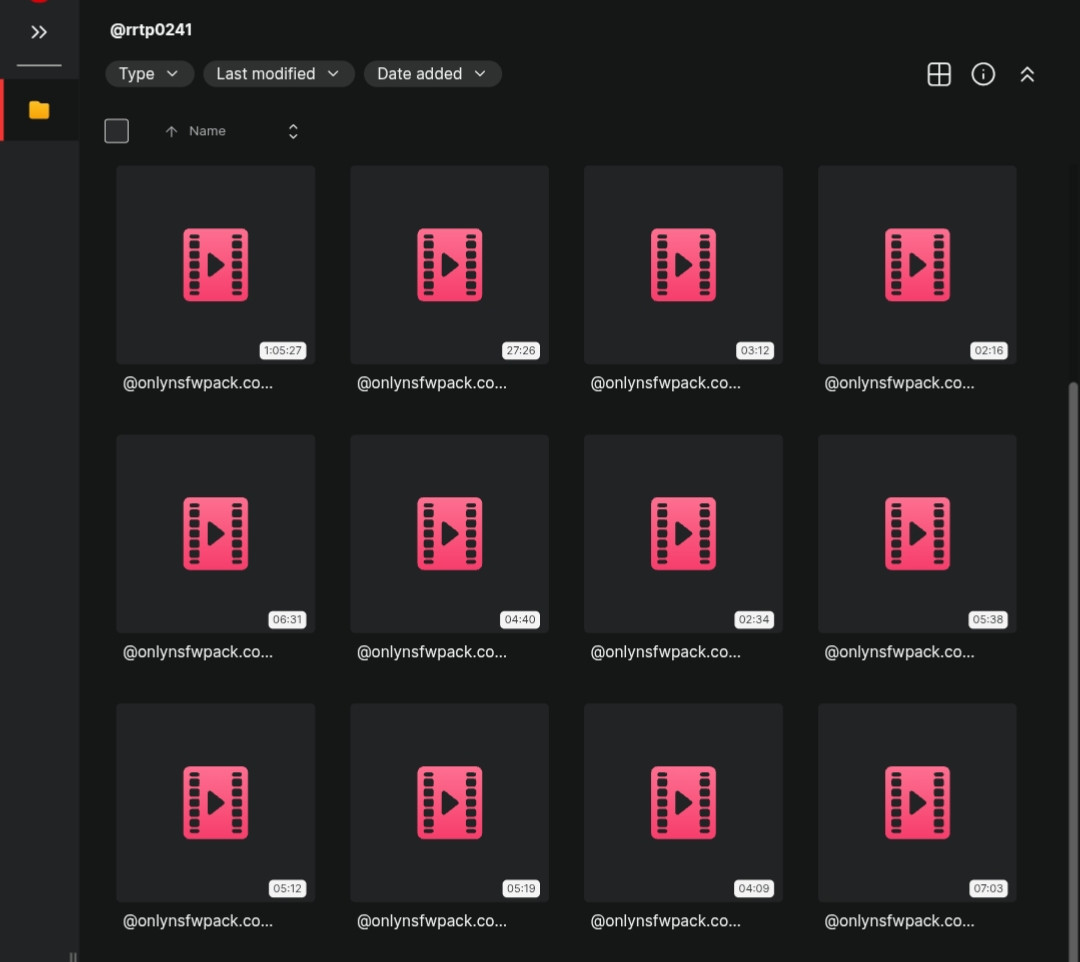The image size is (1080, 962).
Task: Open the yellow folder sidebar icon
Action: point(39,110)
